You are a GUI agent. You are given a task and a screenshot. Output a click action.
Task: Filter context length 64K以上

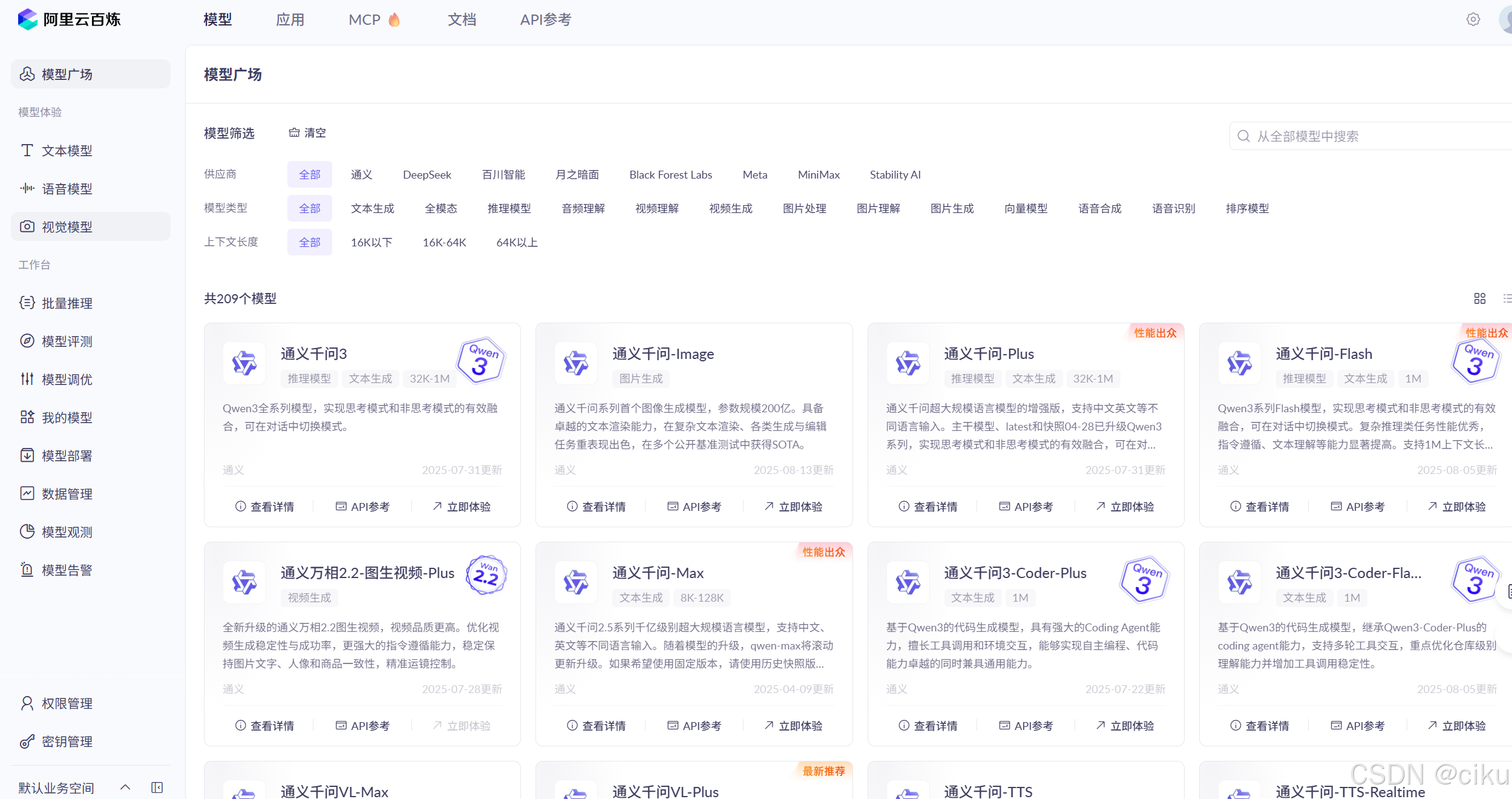[517, 242]
